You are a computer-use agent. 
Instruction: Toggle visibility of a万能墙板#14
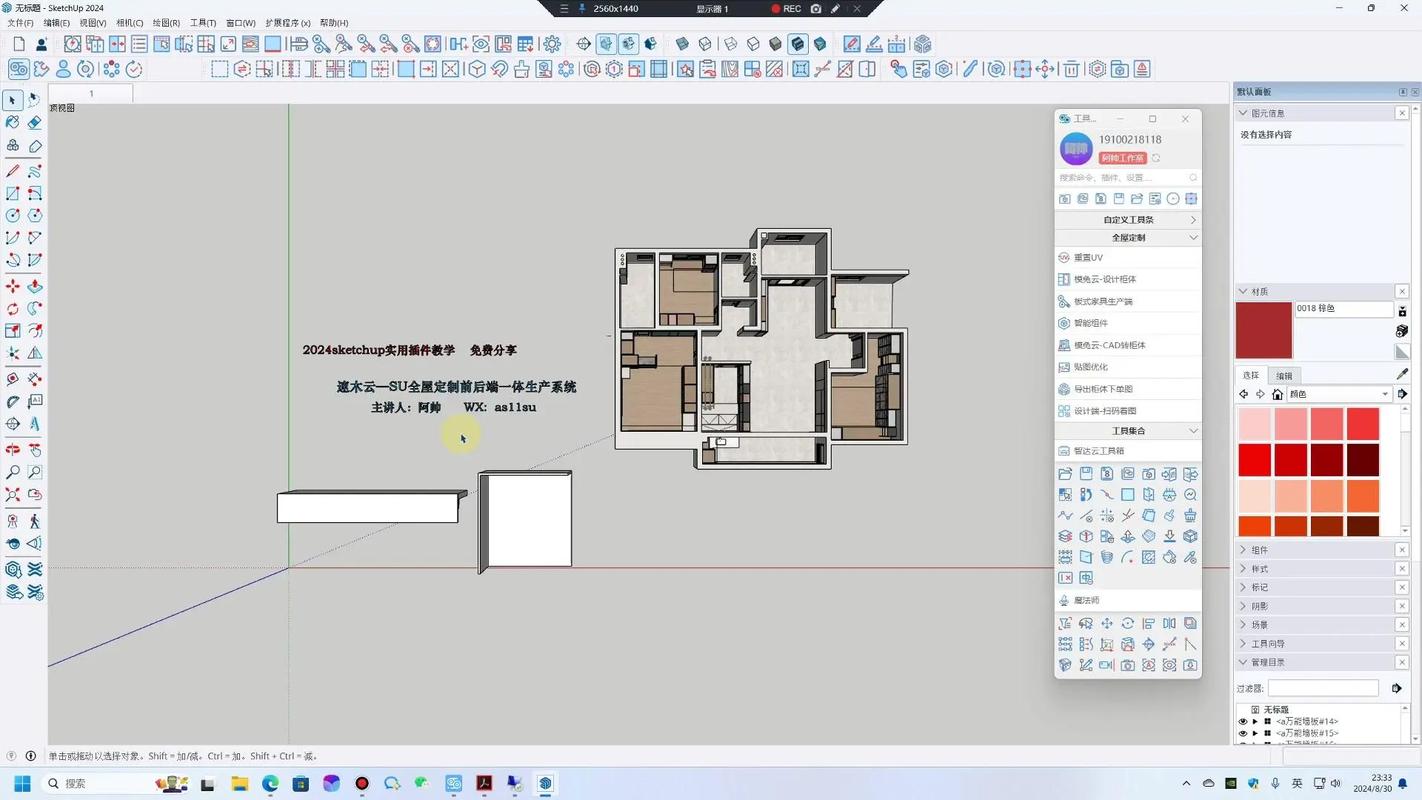pos(1243,721)
